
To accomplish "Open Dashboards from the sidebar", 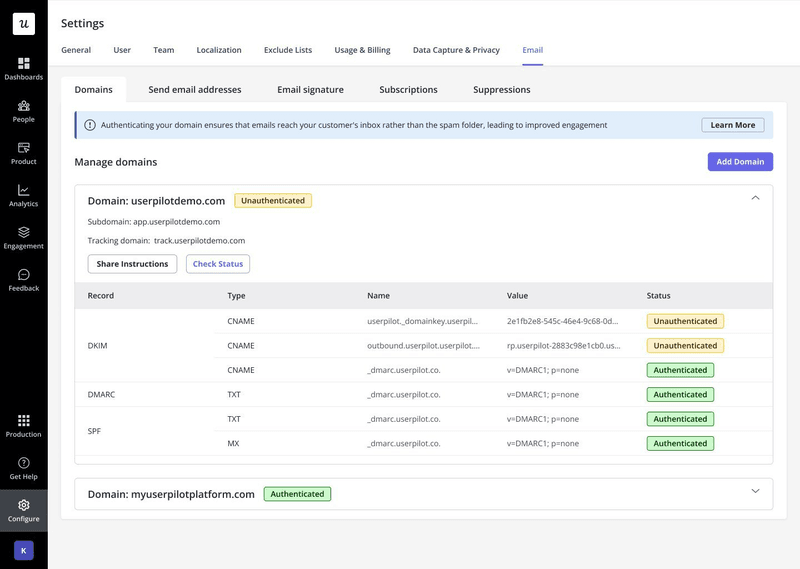I will point(23,68).
